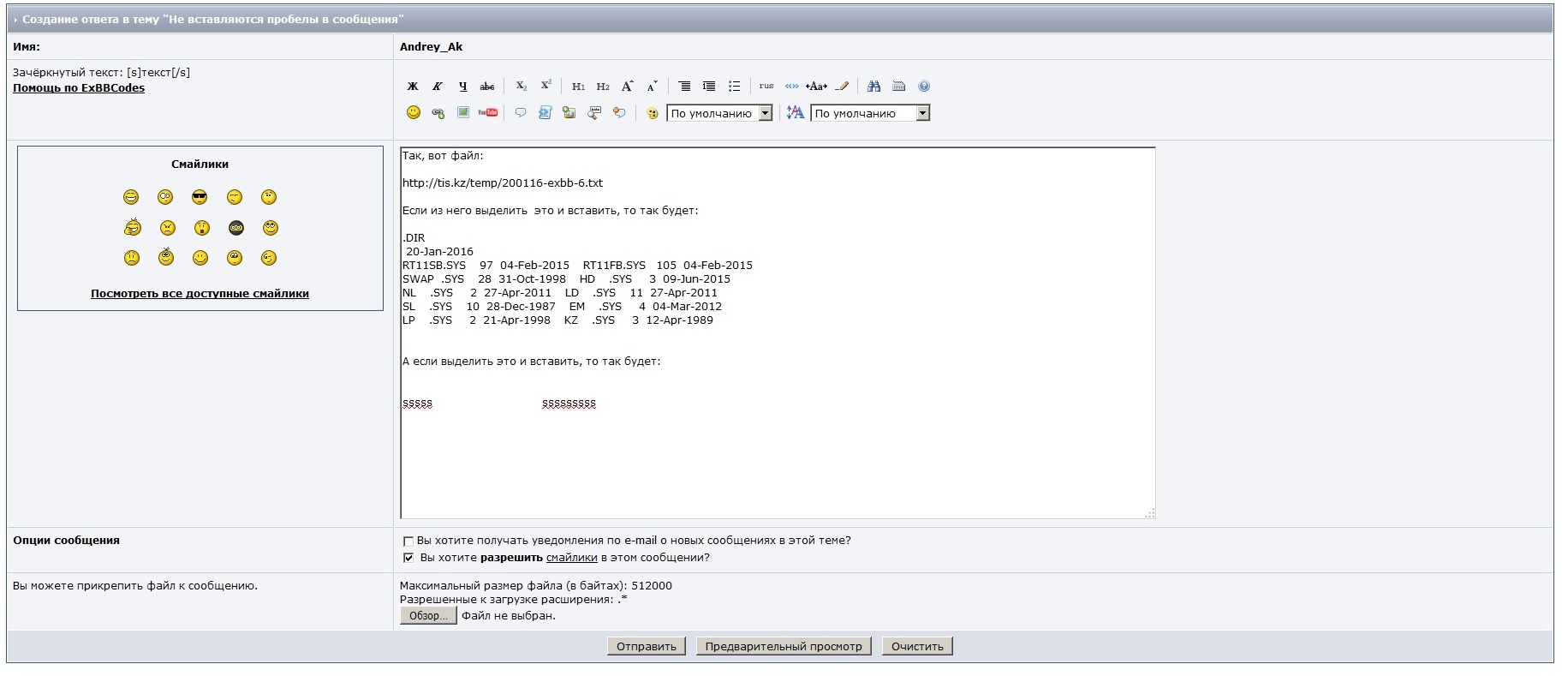Image resolution: width=1568 pixels, height=676 pixels.
Task: Insert a YouTube video tag
Action: click(487, 113)
